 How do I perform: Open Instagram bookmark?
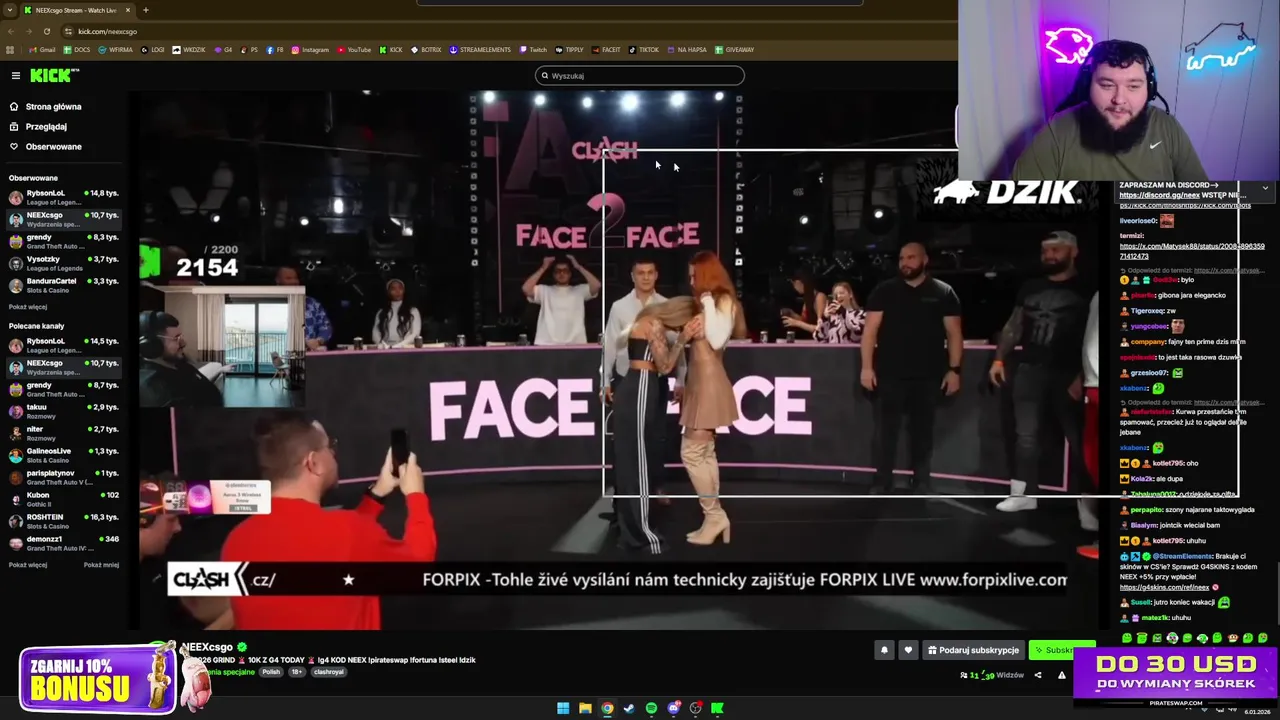[310, 50]
